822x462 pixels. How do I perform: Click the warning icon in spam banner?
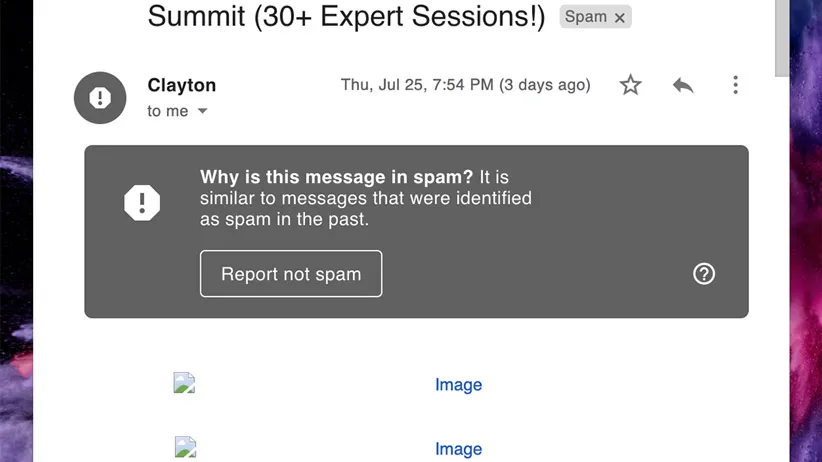[142, 203]
